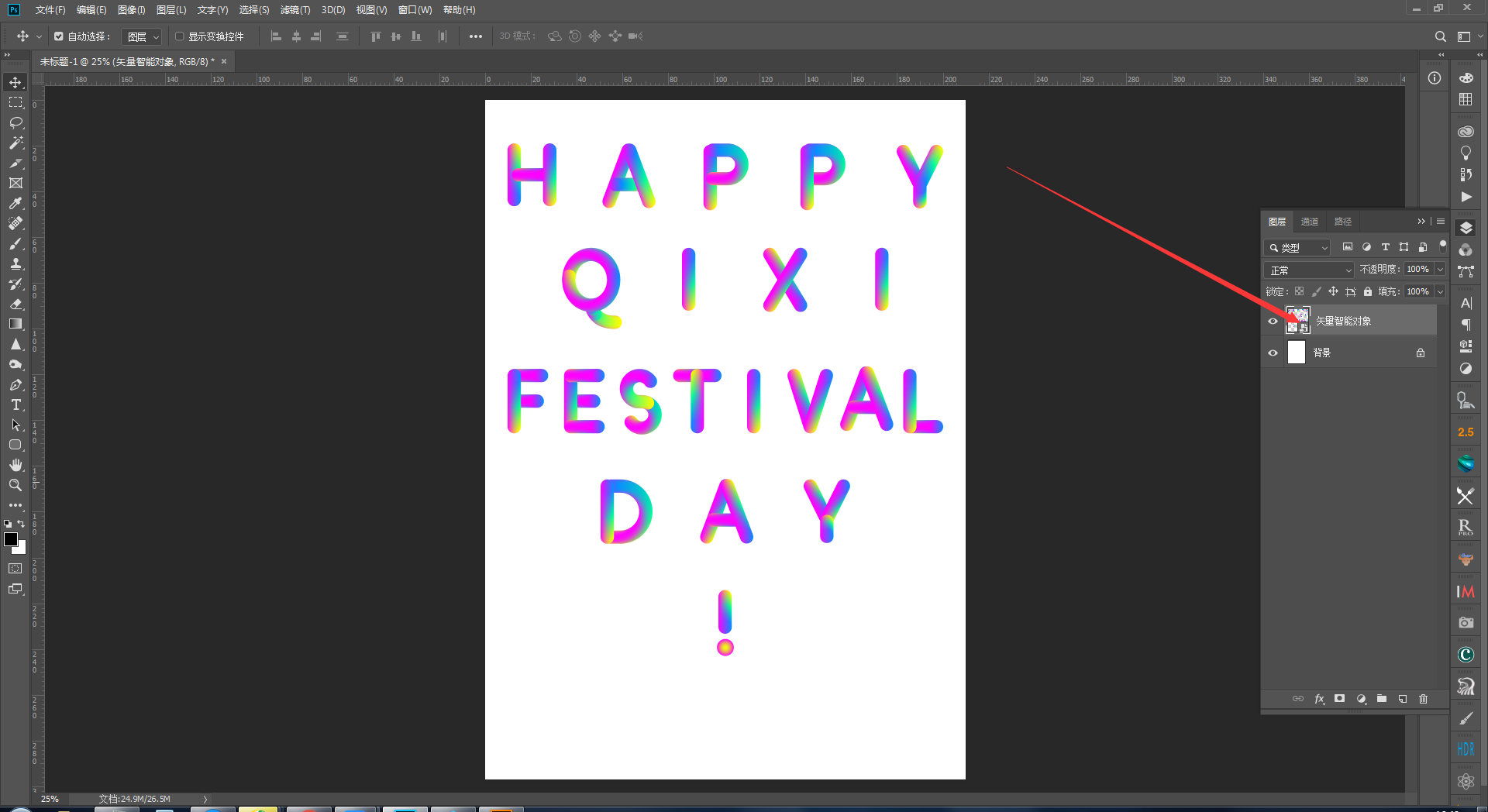This screenshot has width=1488, height=812.
Task: Open the 滤镜(T) menu
Action: [x=295, y=10]
